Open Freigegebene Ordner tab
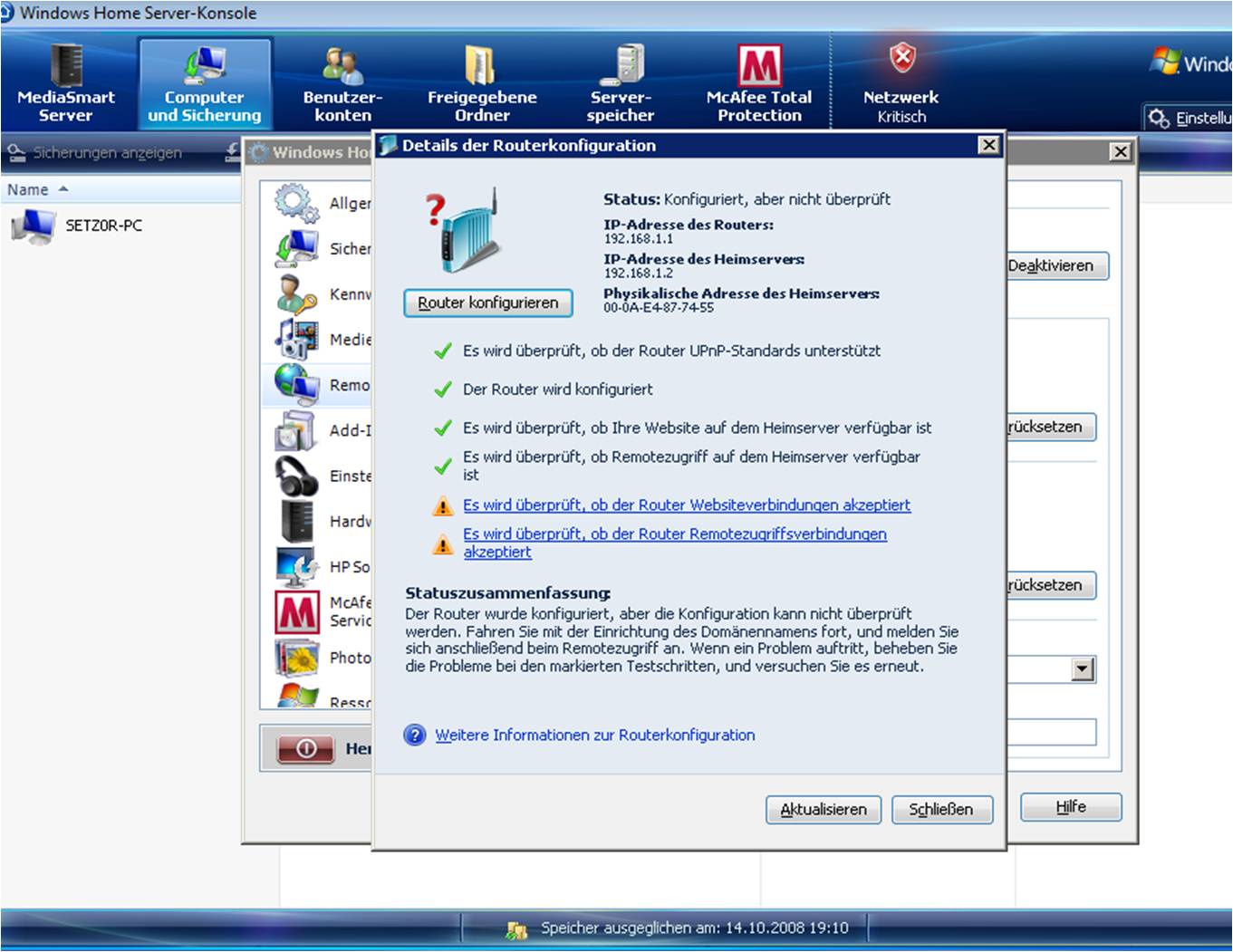The image size is (1233, 952). [482, 82]
